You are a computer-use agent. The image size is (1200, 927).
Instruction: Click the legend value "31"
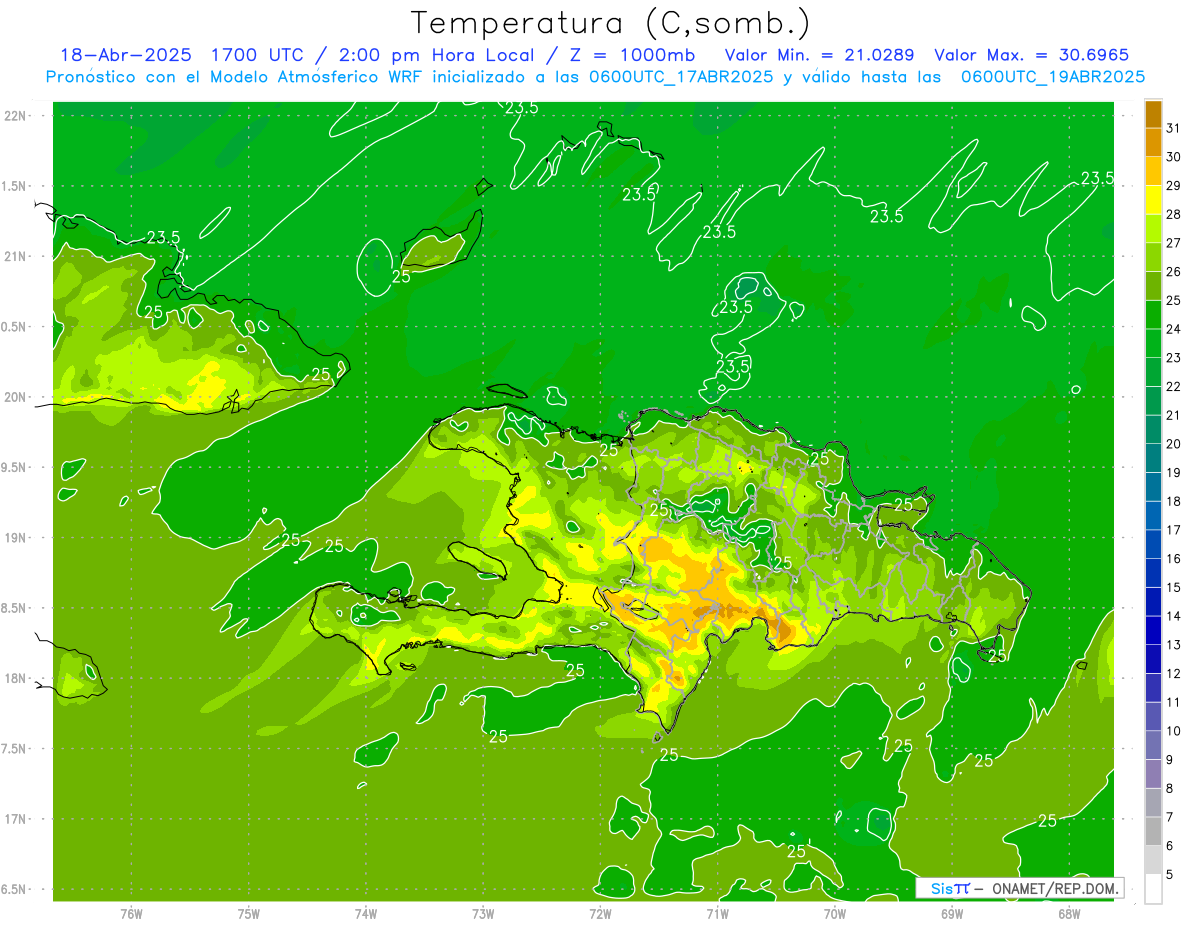(x=1174, y=128)
